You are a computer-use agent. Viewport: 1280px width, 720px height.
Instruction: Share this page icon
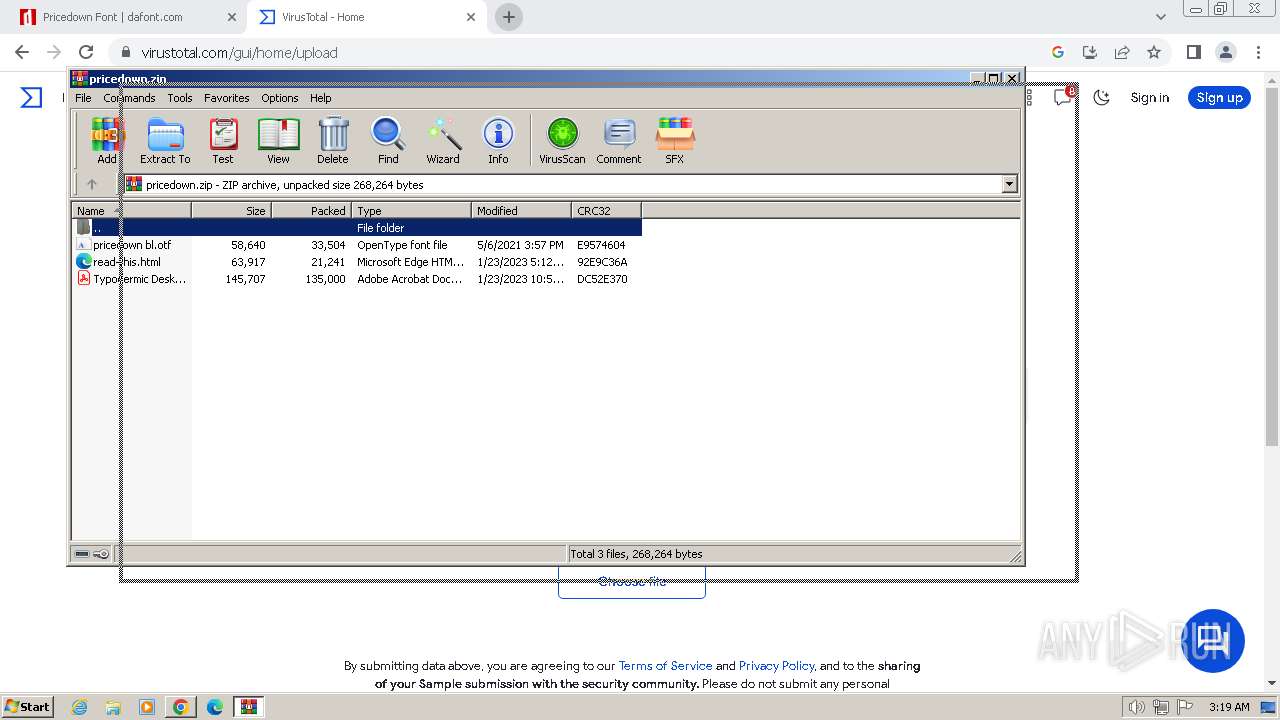point(1122,52)
